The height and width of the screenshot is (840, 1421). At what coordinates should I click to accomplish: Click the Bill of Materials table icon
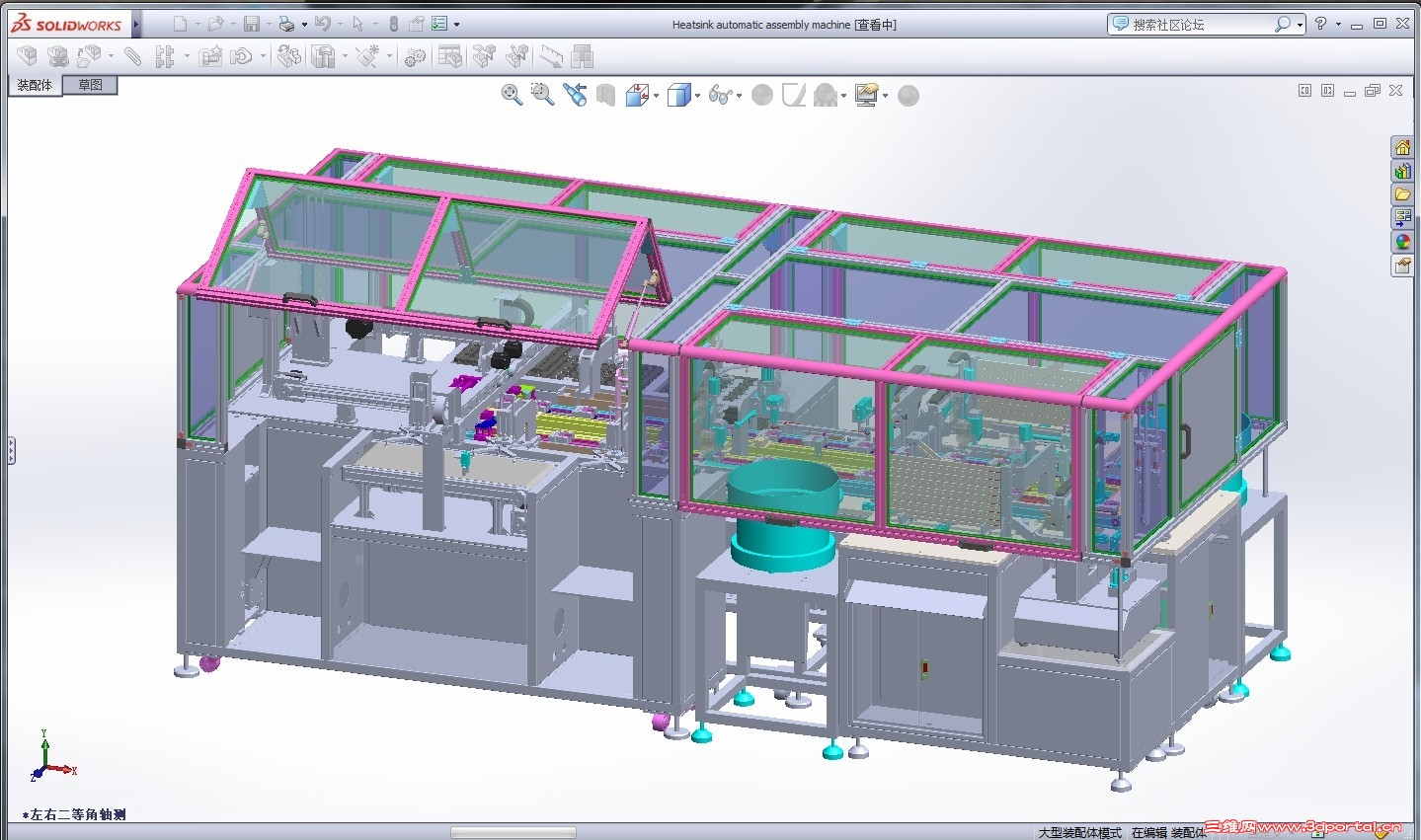pos(450,57)
